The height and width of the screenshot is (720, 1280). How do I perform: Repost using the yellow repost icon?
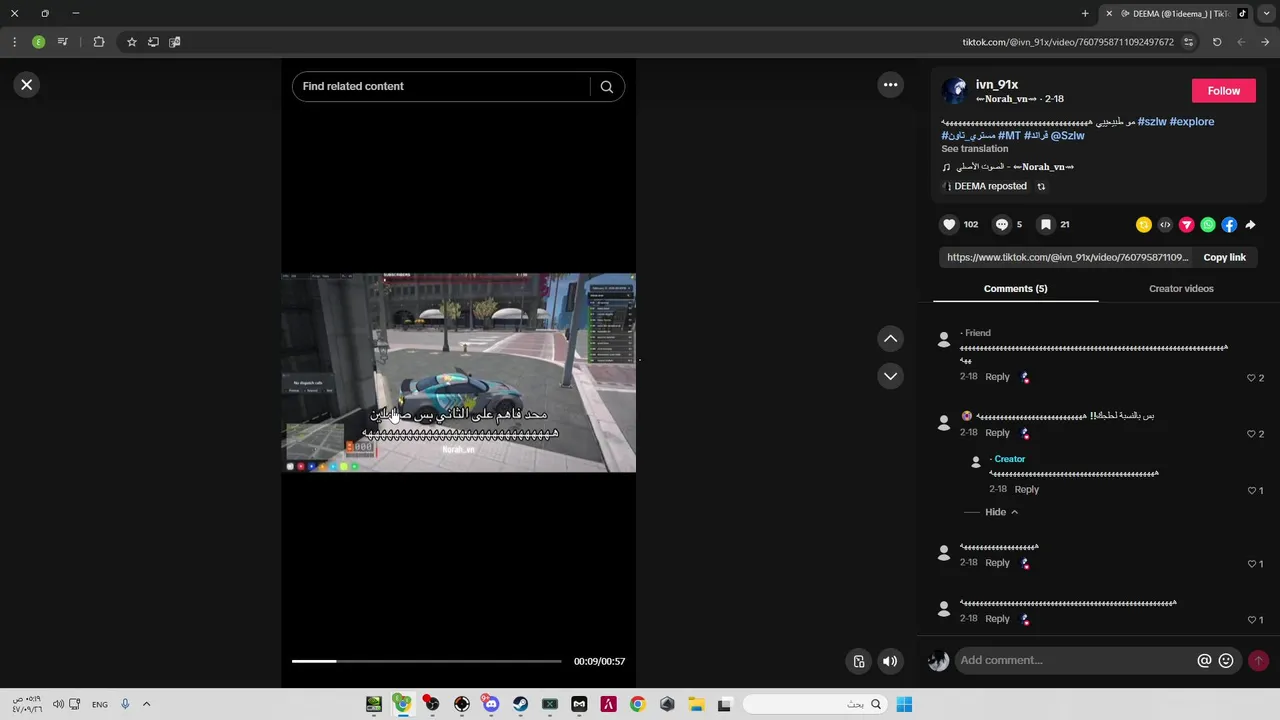click(x=1144, y=225)
